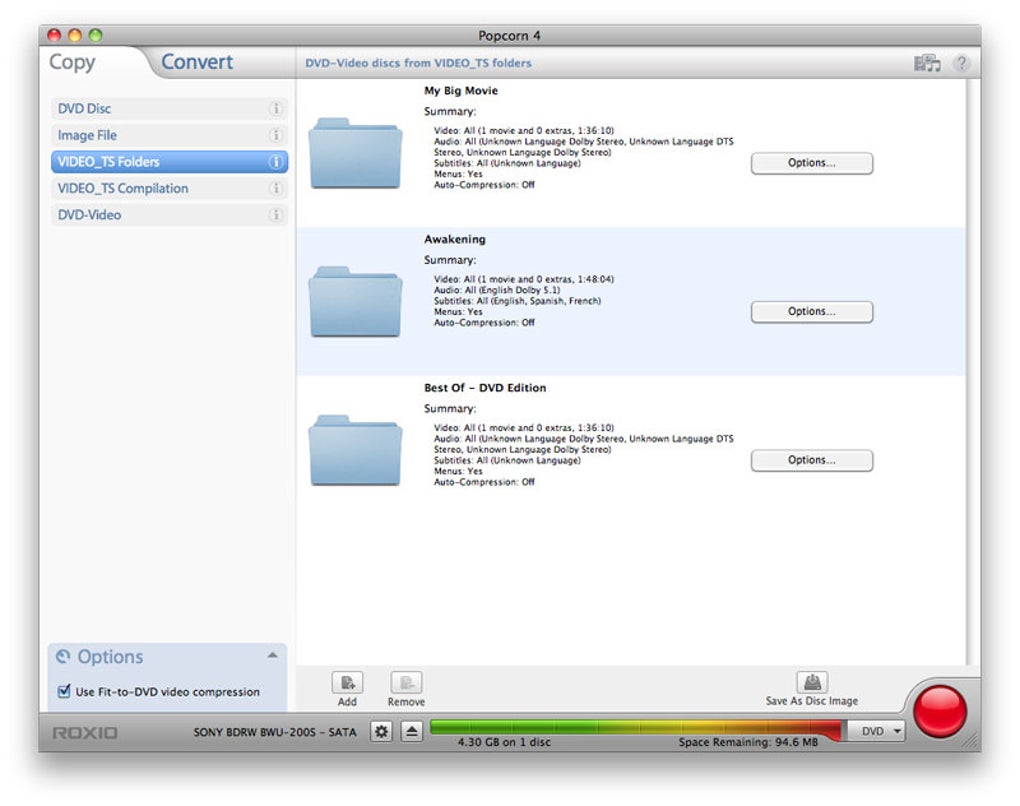The width and height of the screenshot is (1020, 806).
Task: Click Space Remaining: 94.6 MB text
Action: [x=748, y=742]
